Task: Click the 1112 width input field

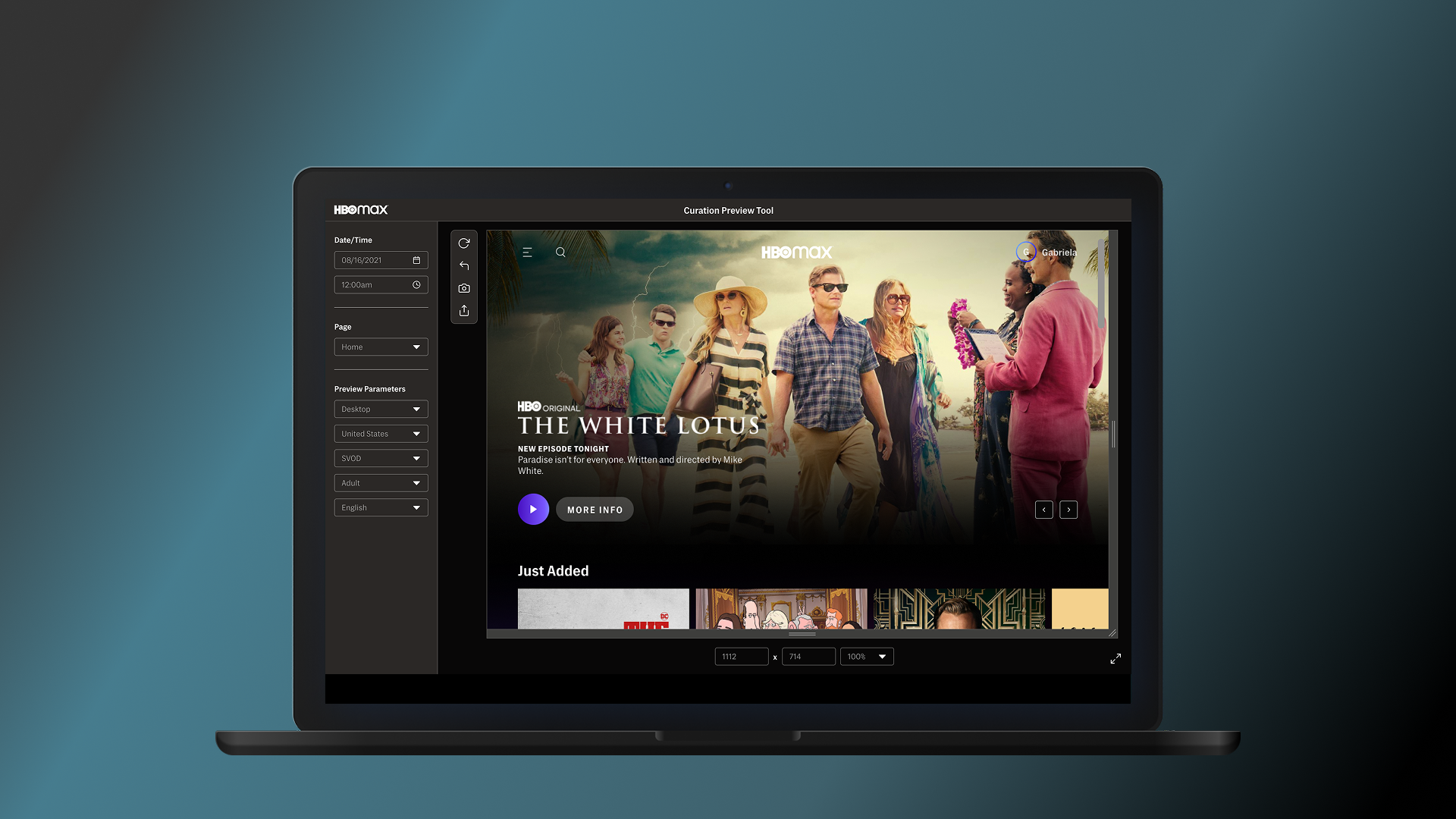Action: click(741, 657)
